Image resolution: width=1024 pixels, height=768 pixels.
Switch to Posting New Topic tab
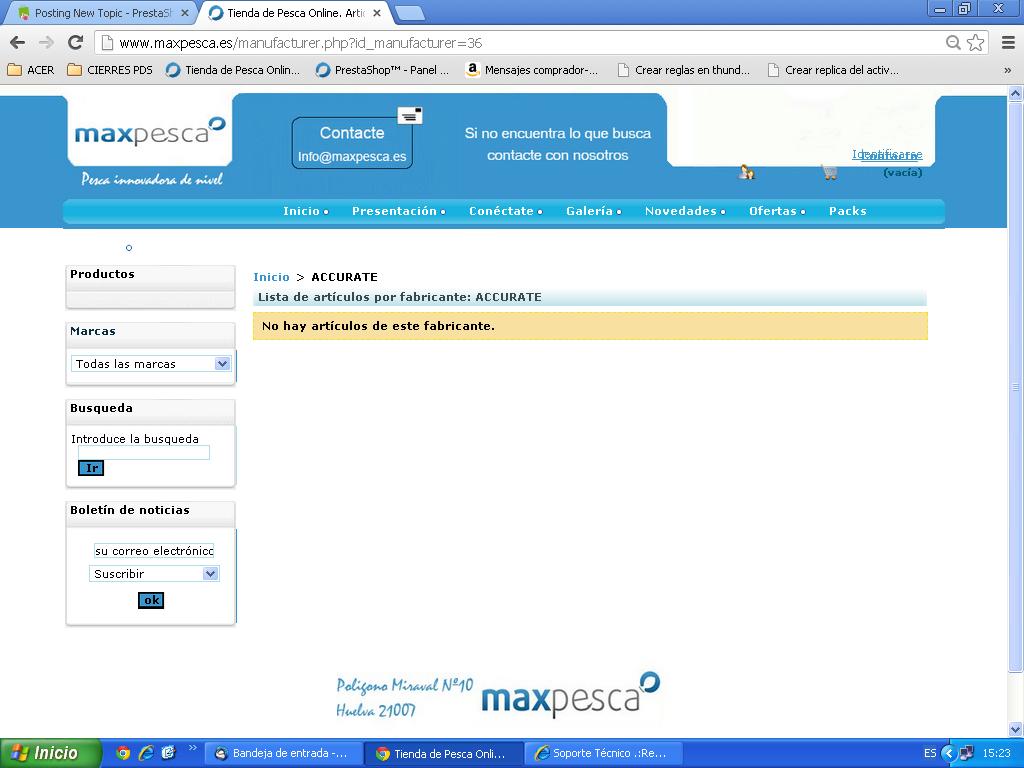[x=102, y=13]
